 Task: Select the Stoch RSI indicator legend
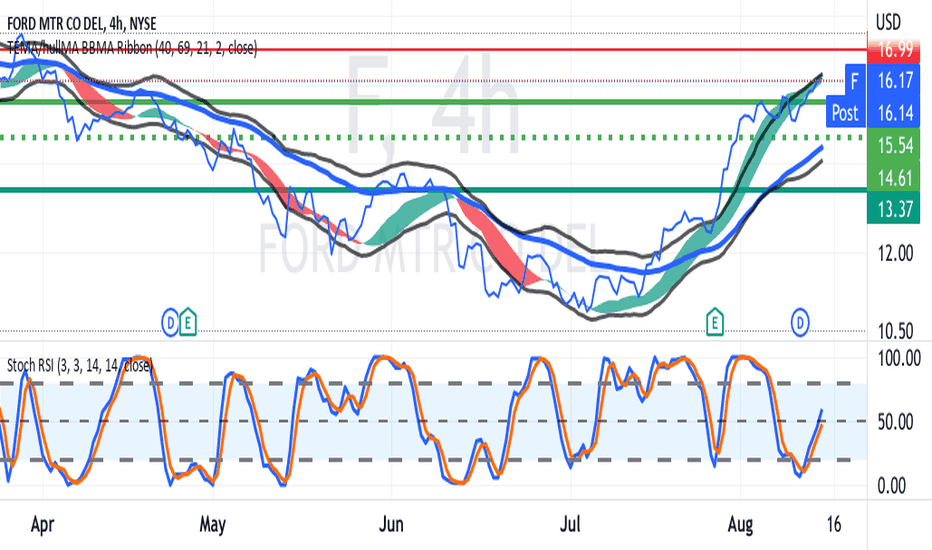(x=80, y=365)
